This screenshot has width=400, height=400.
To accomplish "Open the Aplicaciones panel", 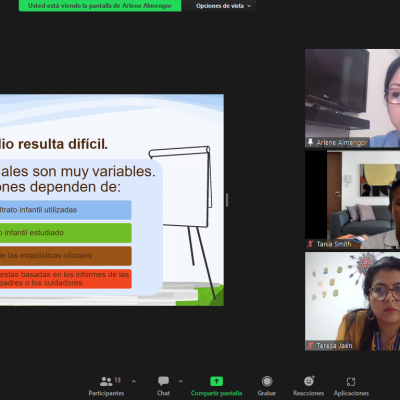I will (351, 386).
